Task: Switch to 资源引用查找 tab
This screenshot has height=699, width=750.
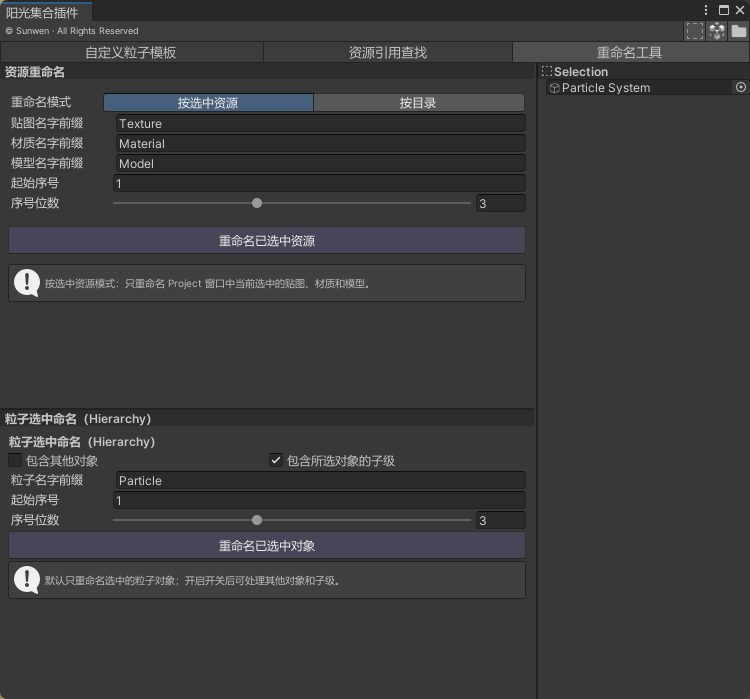Action: pyautogui.click(x=387, y=52)
